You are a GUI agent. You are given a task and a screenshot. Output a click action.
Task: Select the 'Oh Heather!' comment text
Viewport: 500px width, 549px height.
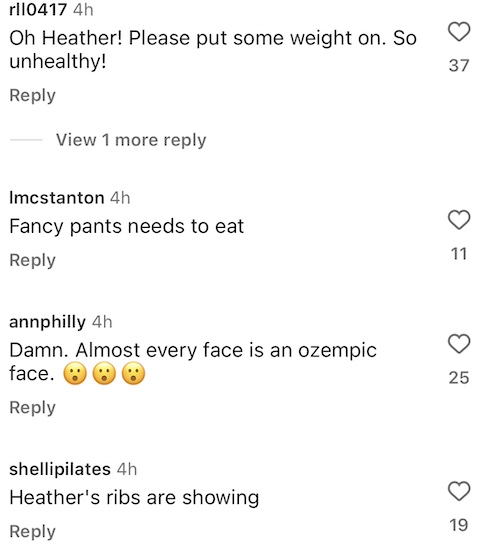[x=213, y=49]
